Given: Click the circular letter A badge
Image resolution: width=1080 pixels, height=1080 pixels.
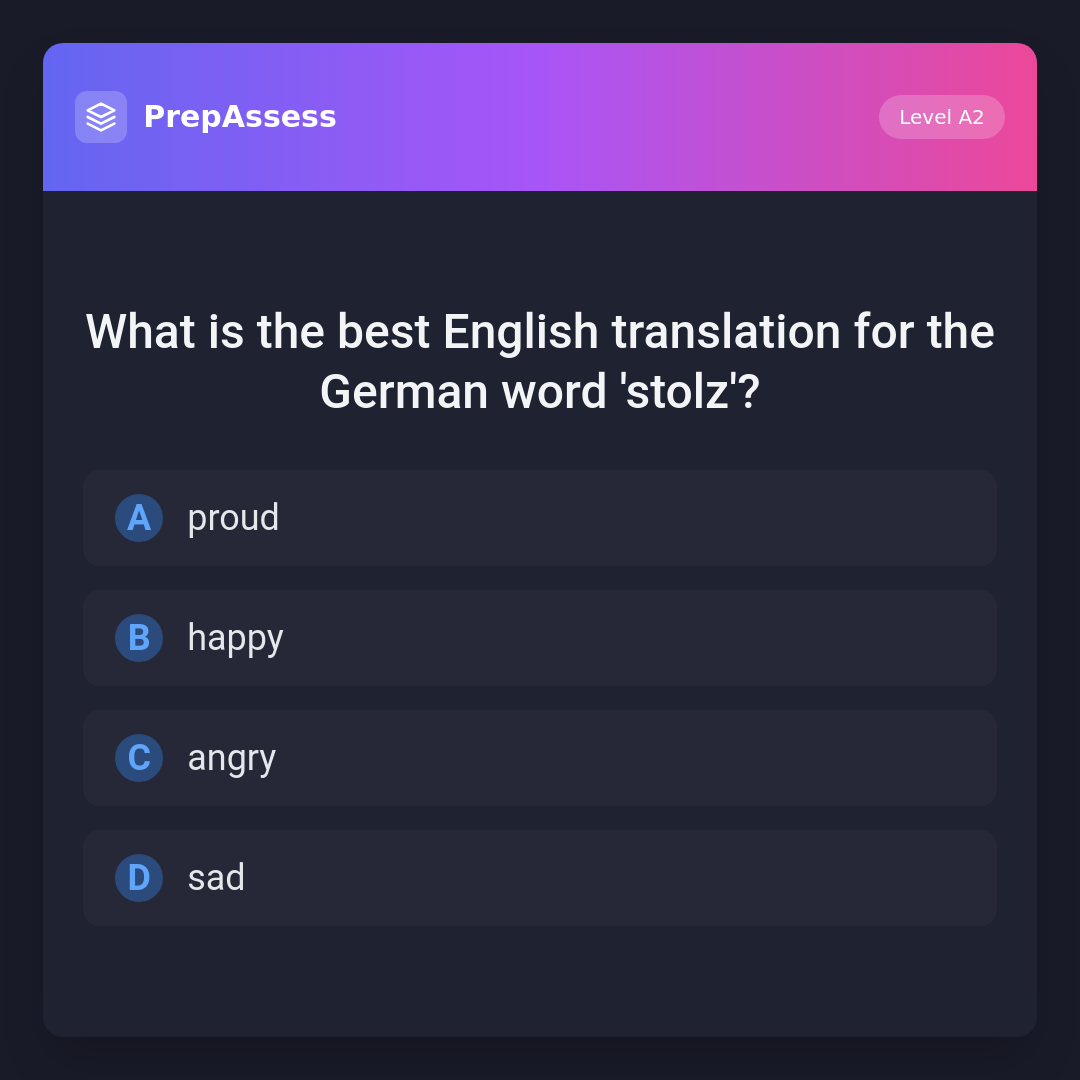Looking at the screenshot, I should point(139,518).
